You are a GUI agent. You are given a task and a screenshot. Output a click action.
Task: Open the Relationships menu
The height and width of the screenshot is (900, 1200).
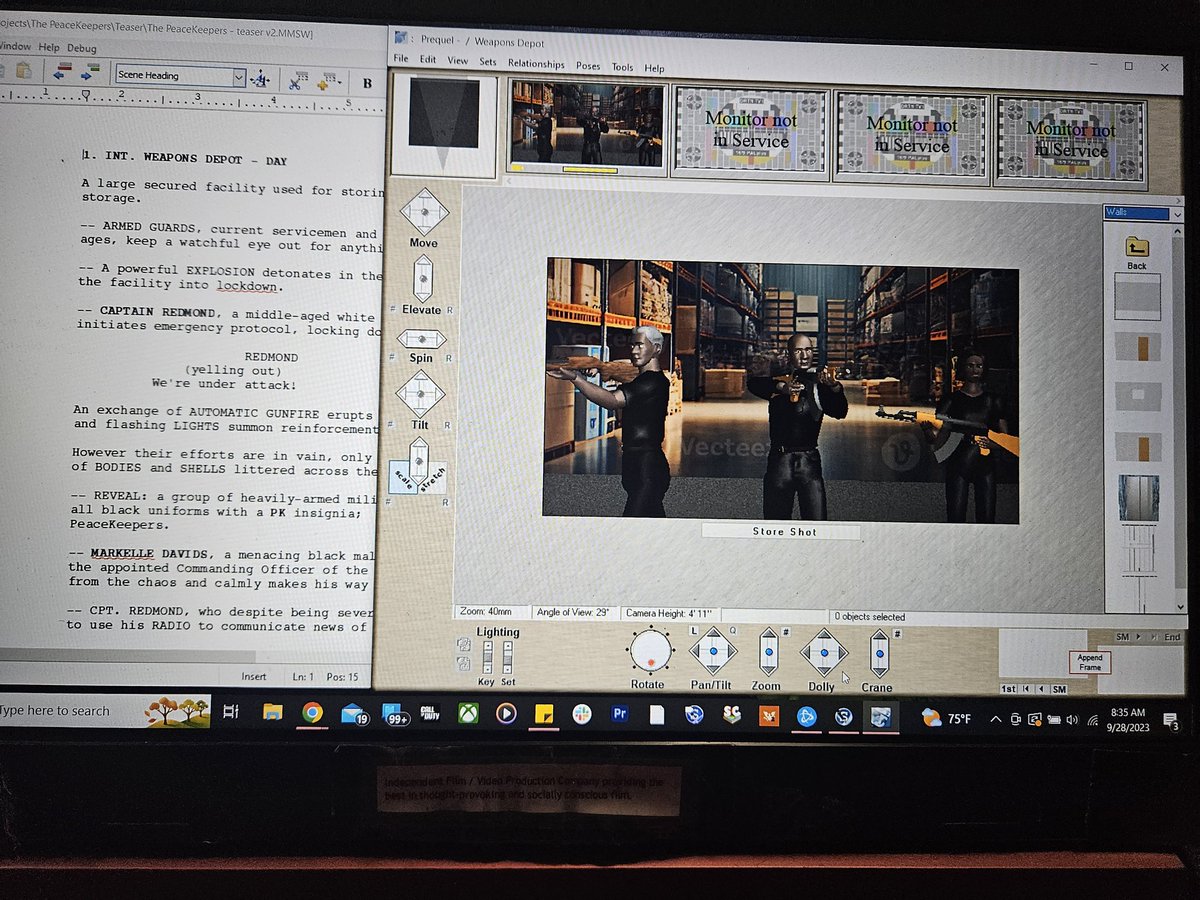(x=536, y=63)
